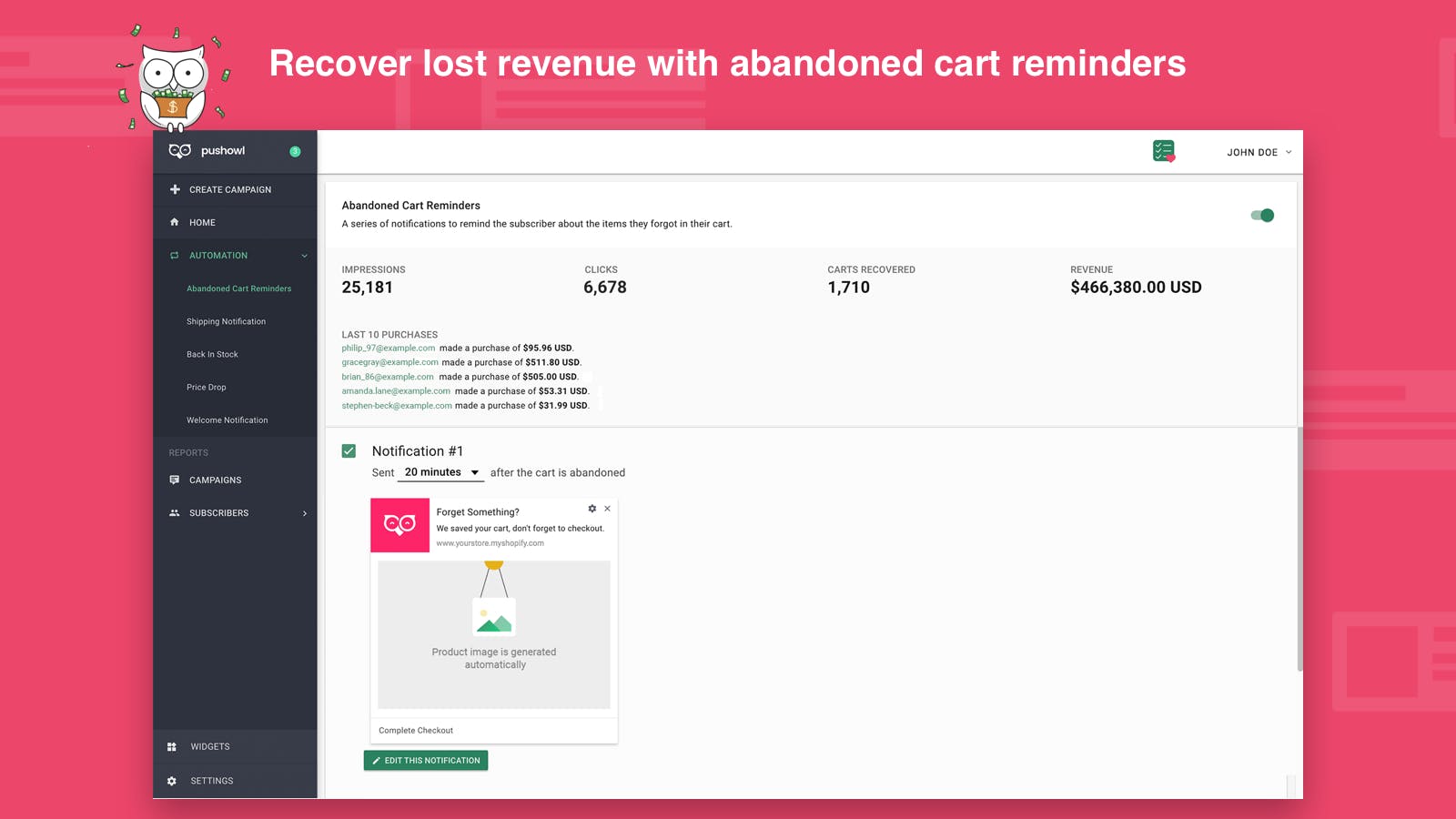
Task: Uncheck the Notification #1 checkbox
Action: [x=349, y=451]
